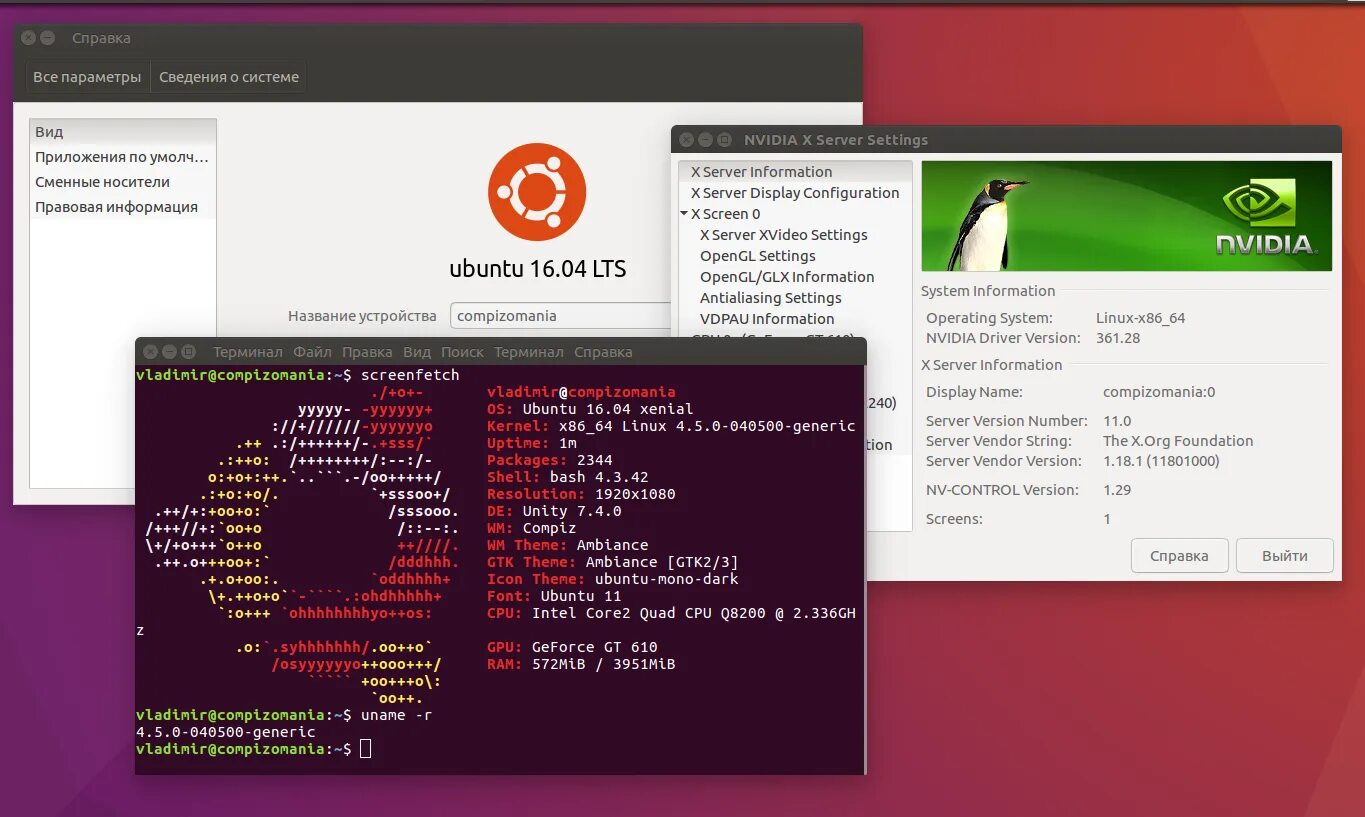Click the Icon Theme: ubuntu-mono-dark line
This screenshot has width=1365, height=817.
[613, 579]
